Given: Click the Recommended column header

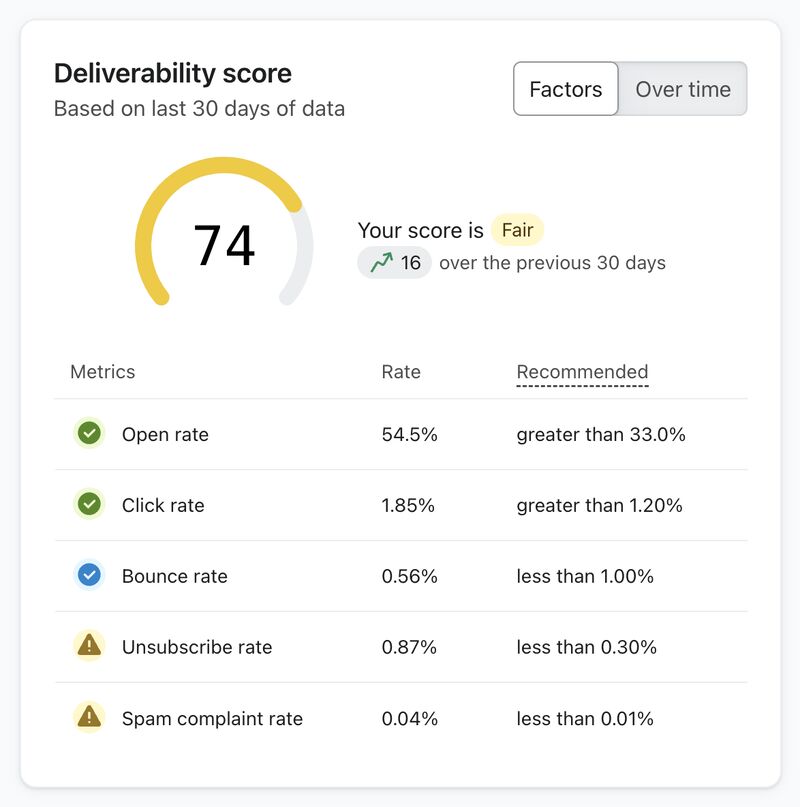Looking at the screenshot, I should (x=582, y=372).
